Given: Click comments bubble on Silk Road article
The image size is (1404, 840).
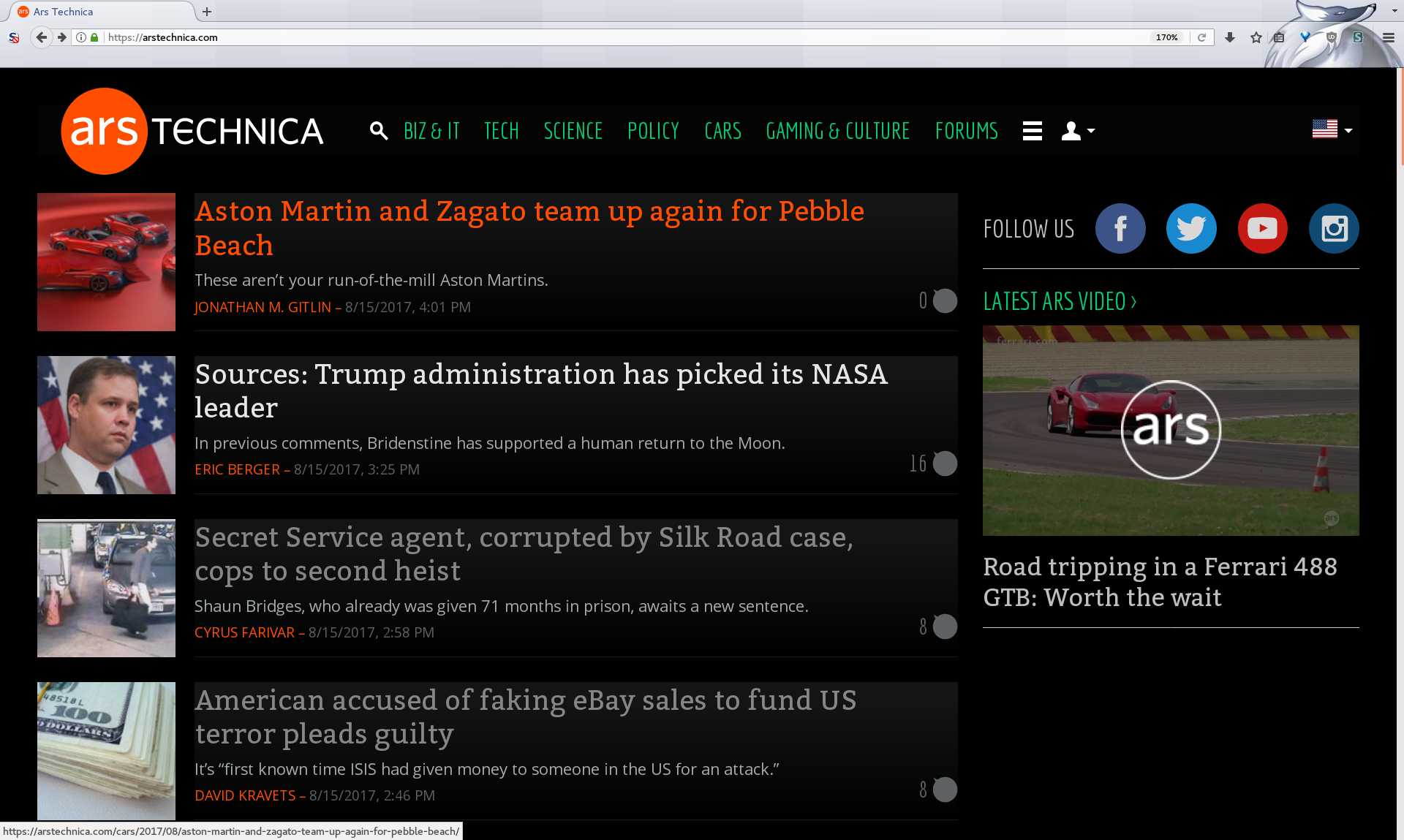Looking at the screenshot, I should [x=944, y=627].
